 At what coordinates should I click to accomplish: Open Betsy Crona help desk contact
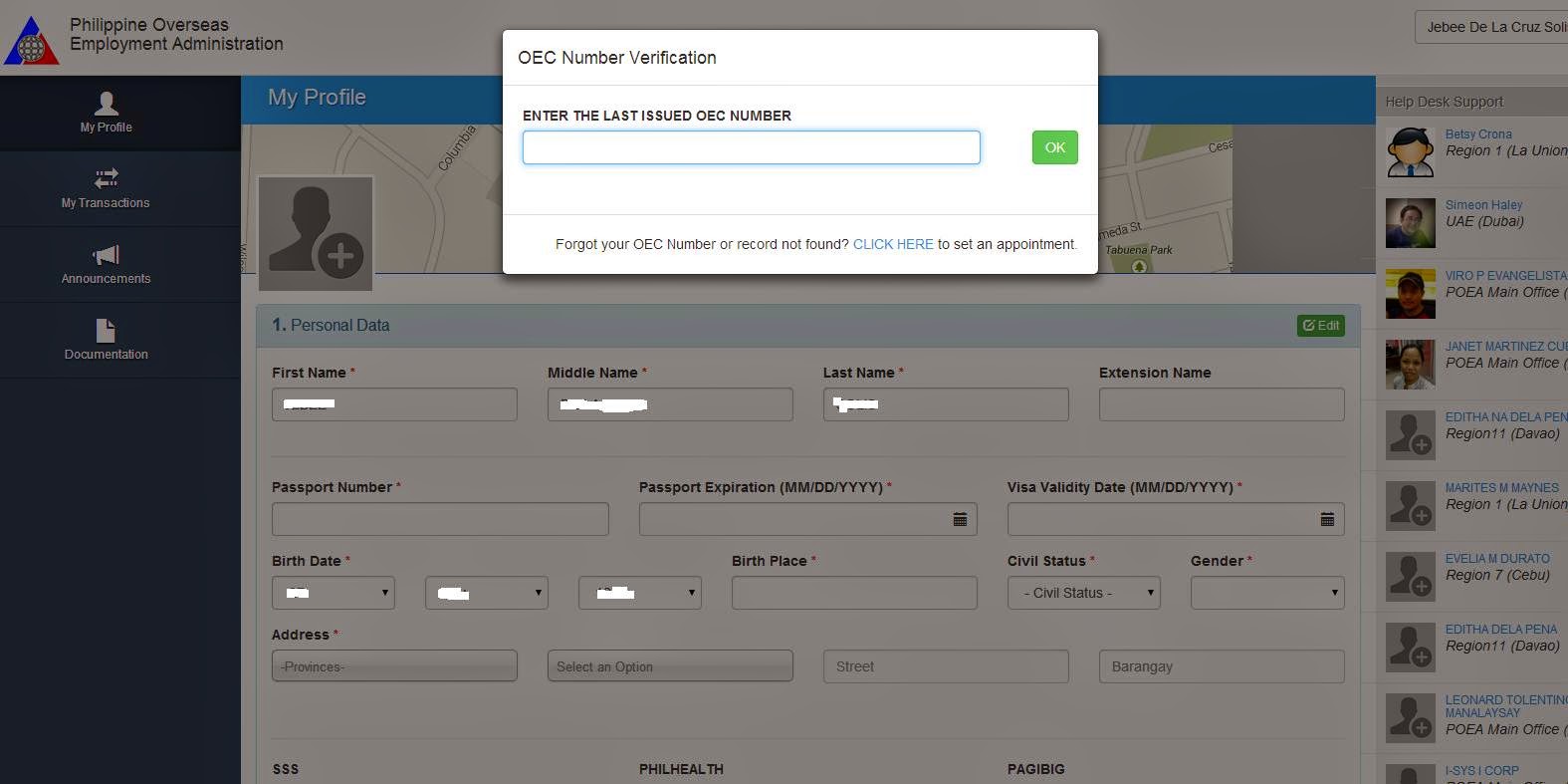click(x=1478, y=134)
